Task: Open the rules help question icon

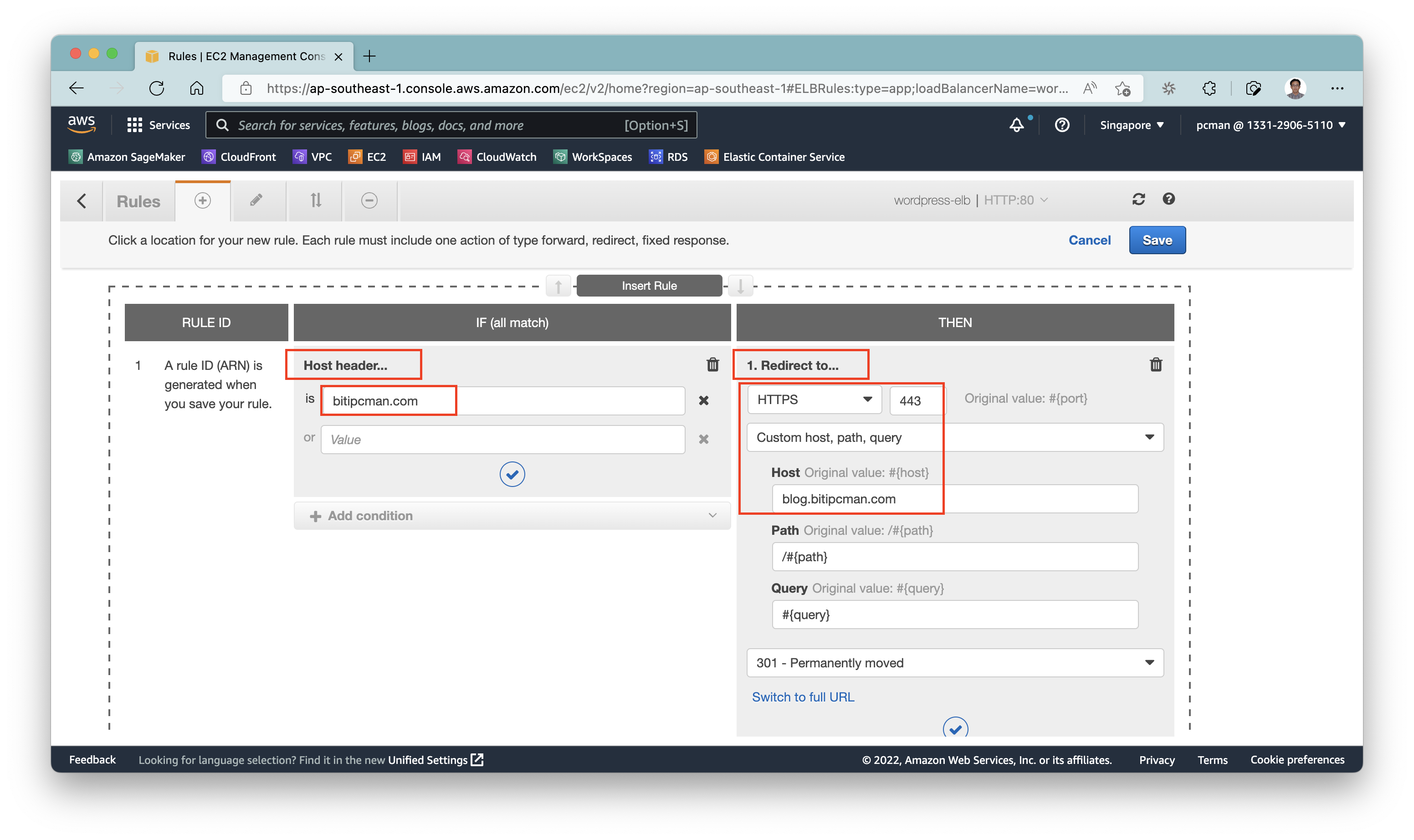Action: [1168, 199]
